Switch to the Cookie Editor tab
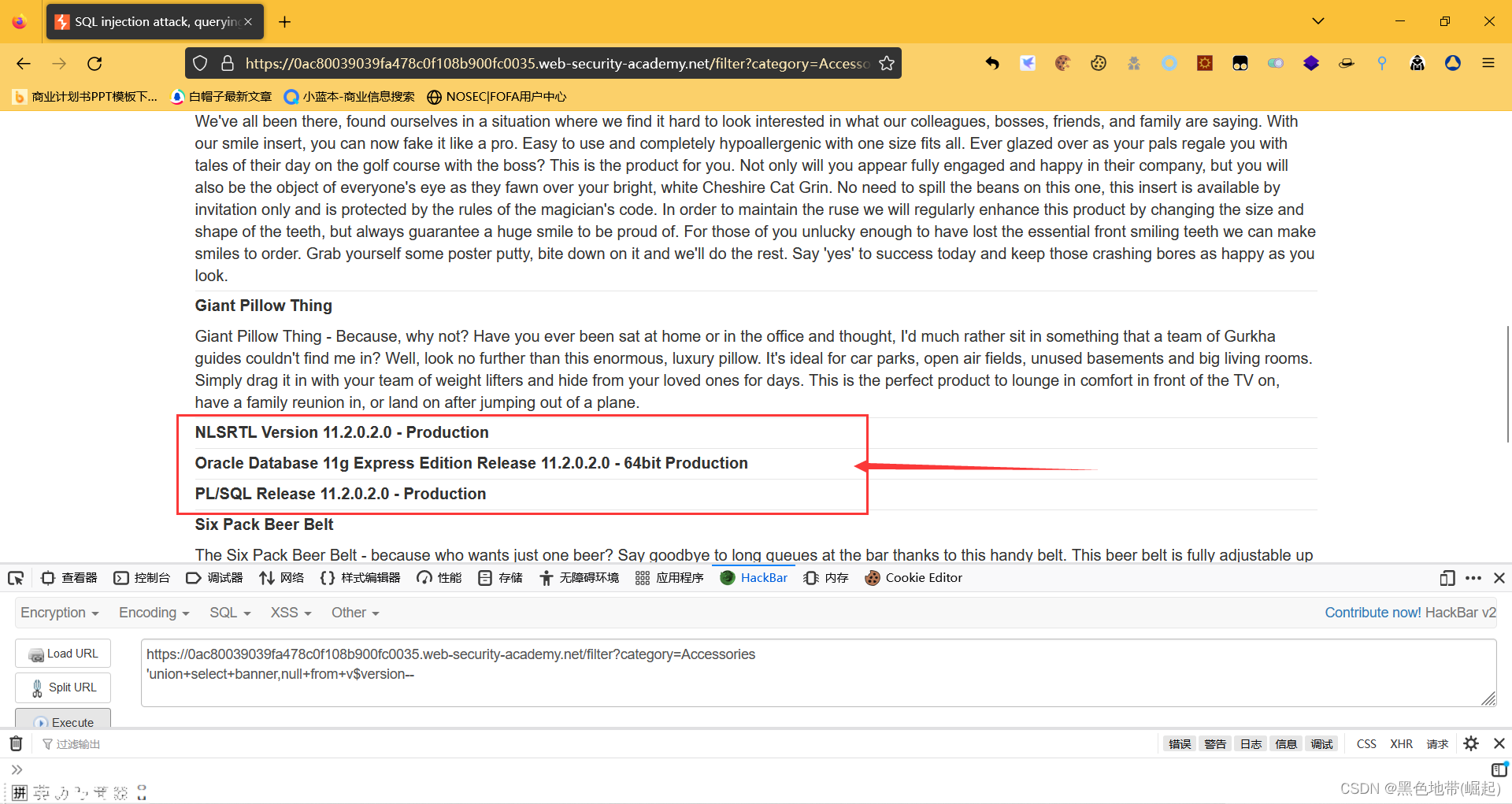Screen dimensions: 1512x804 (913, 578)
